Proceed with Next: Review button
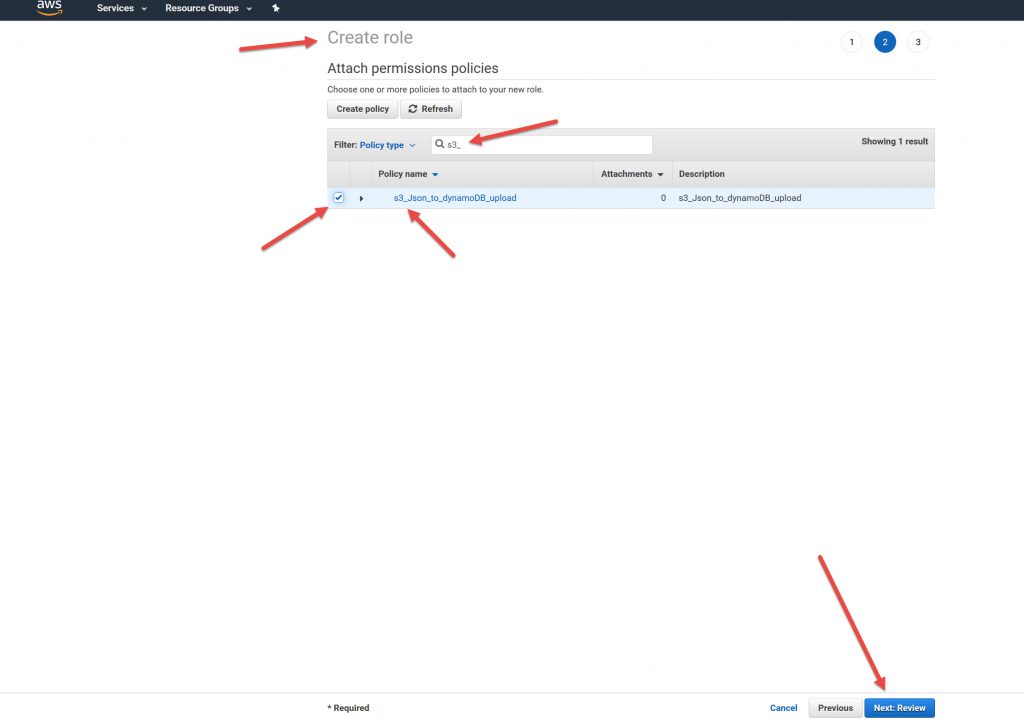 (899, 708)
